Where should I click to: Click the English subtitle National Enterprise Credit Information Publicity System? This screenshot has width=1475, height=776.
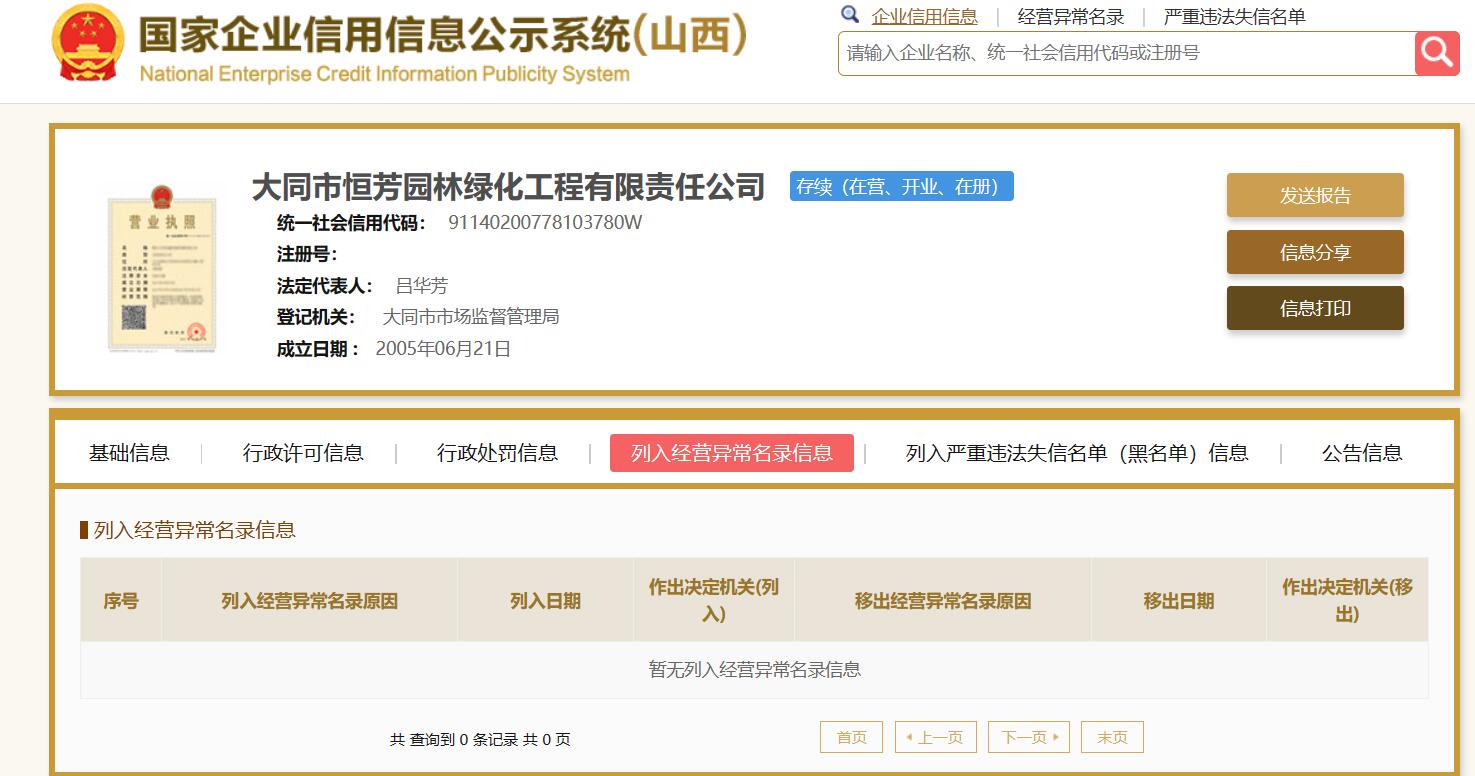[x=385, y=74]
